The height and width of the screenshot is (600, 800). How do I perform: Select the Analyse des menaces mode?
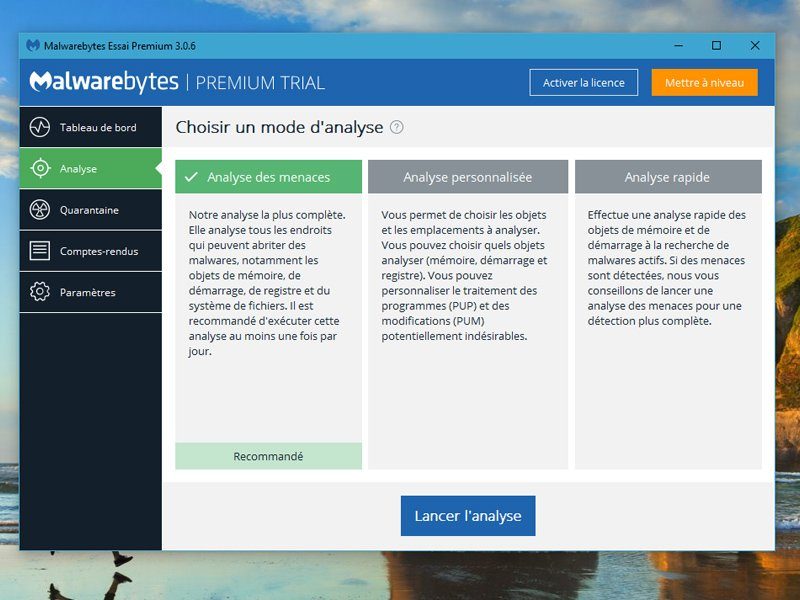coord(268,177)
